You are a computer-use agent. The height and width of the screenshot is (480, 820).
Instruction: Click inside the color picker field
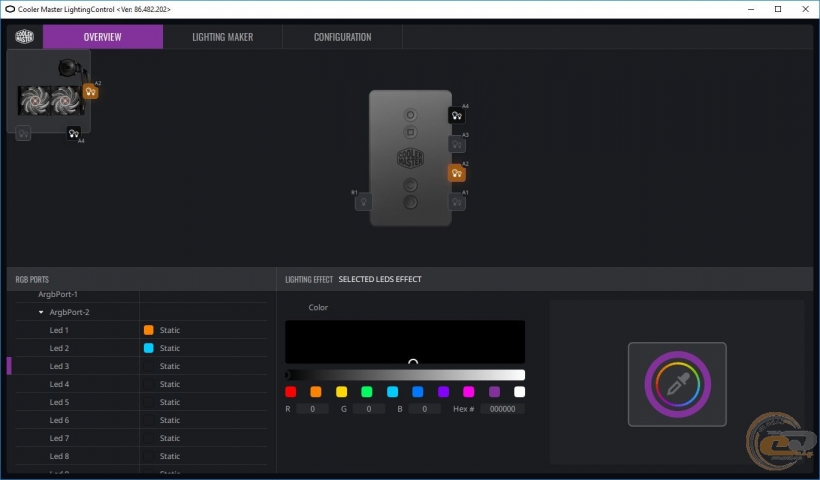pyautogui.click(x=405, y=342)
